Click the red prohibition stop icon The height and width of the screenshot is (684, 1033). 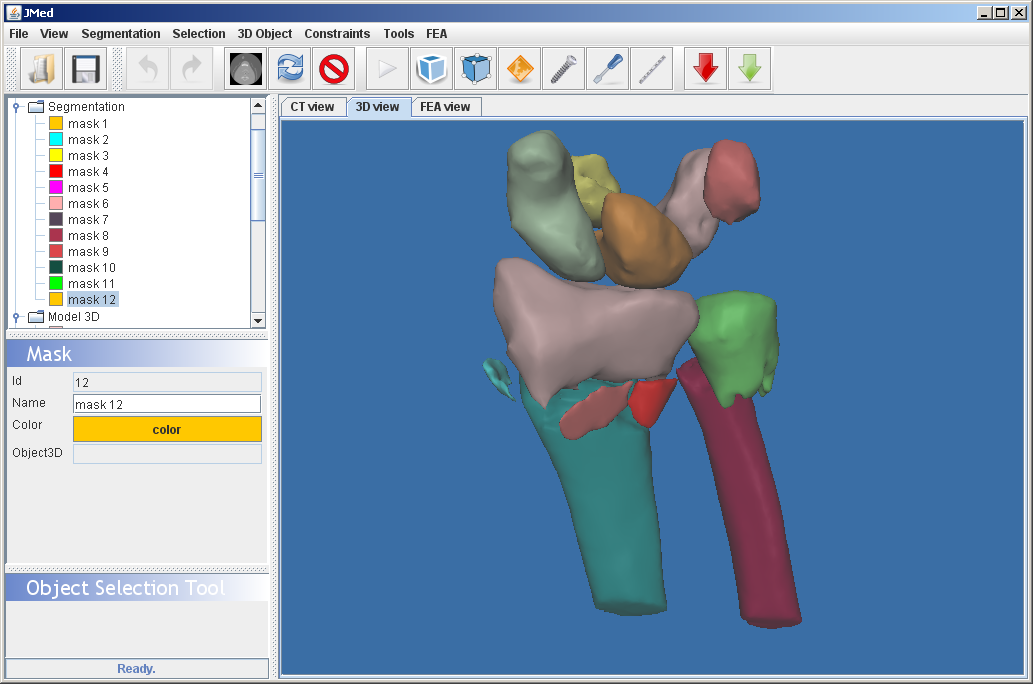point(334,69)
